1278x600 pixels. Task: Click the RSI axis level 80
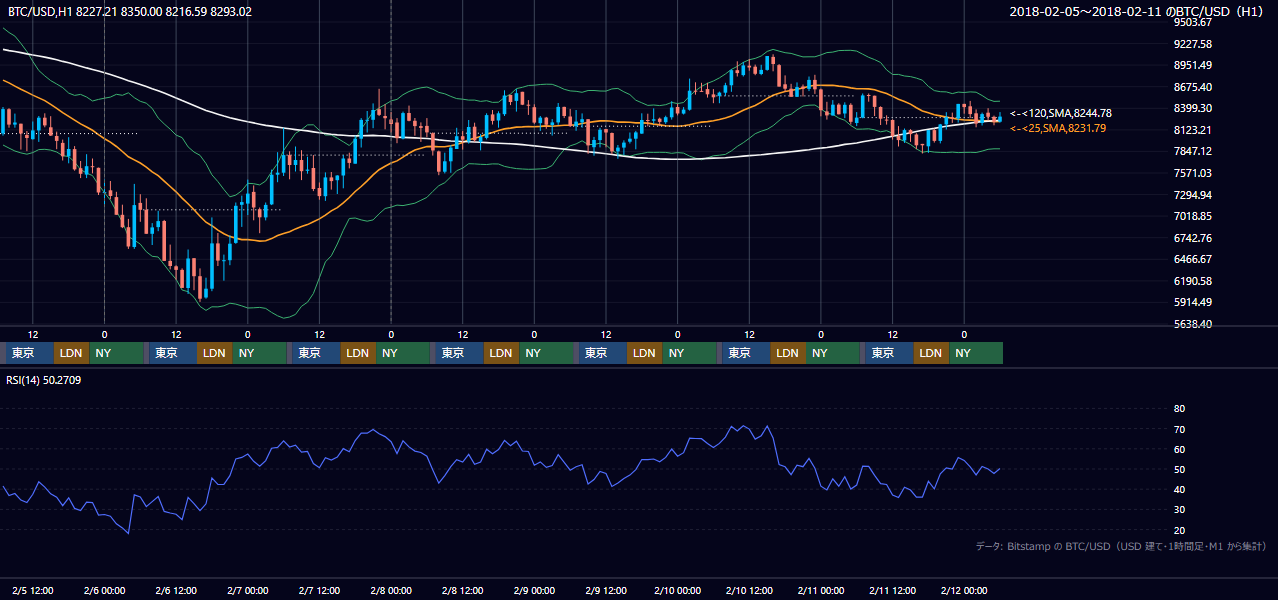click(1179, 409)
